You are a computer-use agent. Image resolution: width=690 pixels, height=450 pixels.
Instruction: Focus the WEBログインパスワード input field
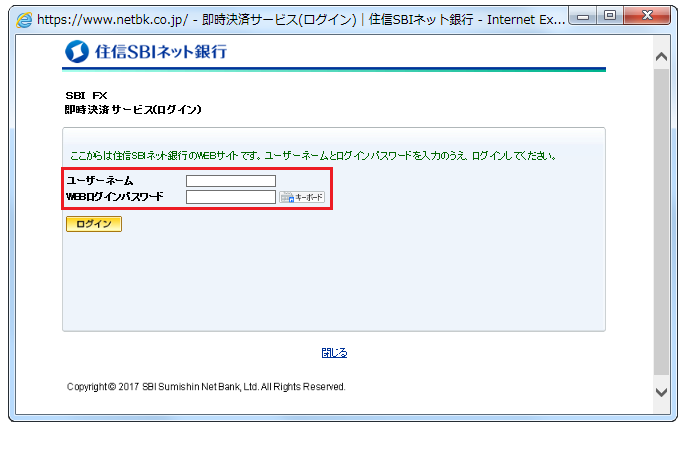[231, 197]
